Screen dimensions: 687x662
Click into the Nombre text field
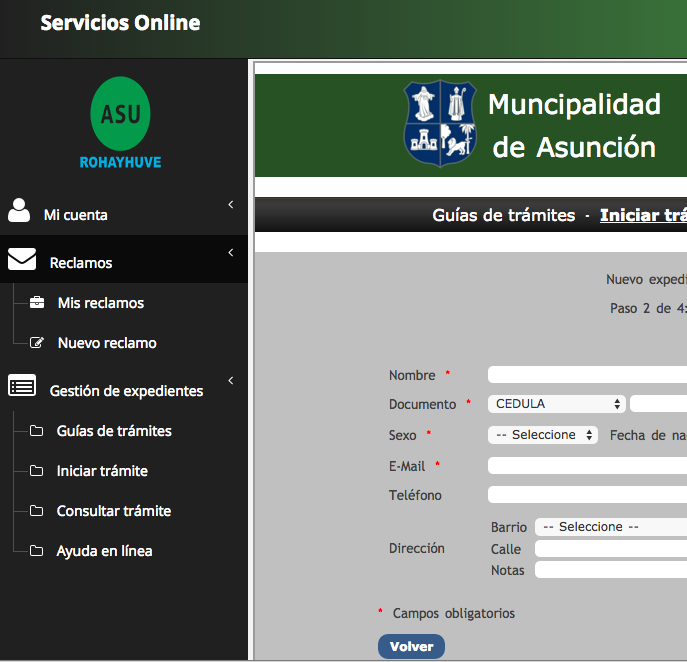point(587,375)
